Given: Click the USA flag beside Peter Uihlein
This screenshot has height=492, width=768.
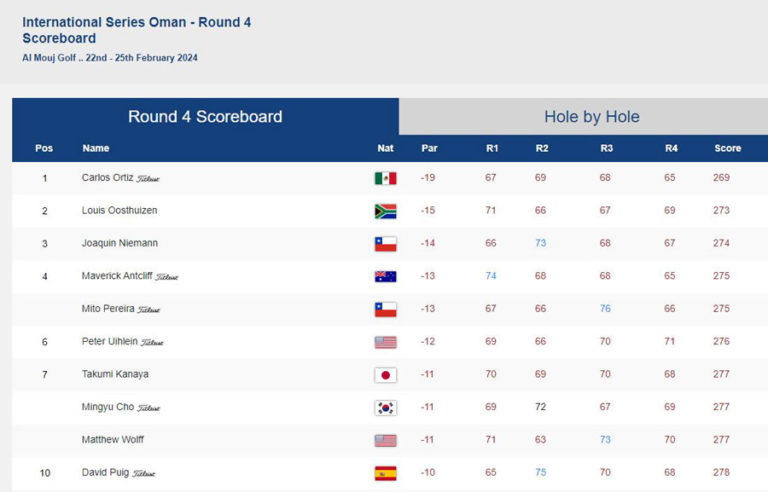Looking at the screenshot, I should click(385, 342).
